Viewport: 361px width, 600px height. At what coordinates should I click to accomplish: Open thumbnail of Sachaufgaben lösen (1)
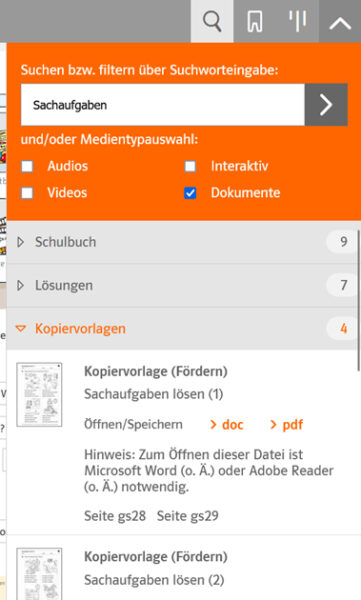39,395
